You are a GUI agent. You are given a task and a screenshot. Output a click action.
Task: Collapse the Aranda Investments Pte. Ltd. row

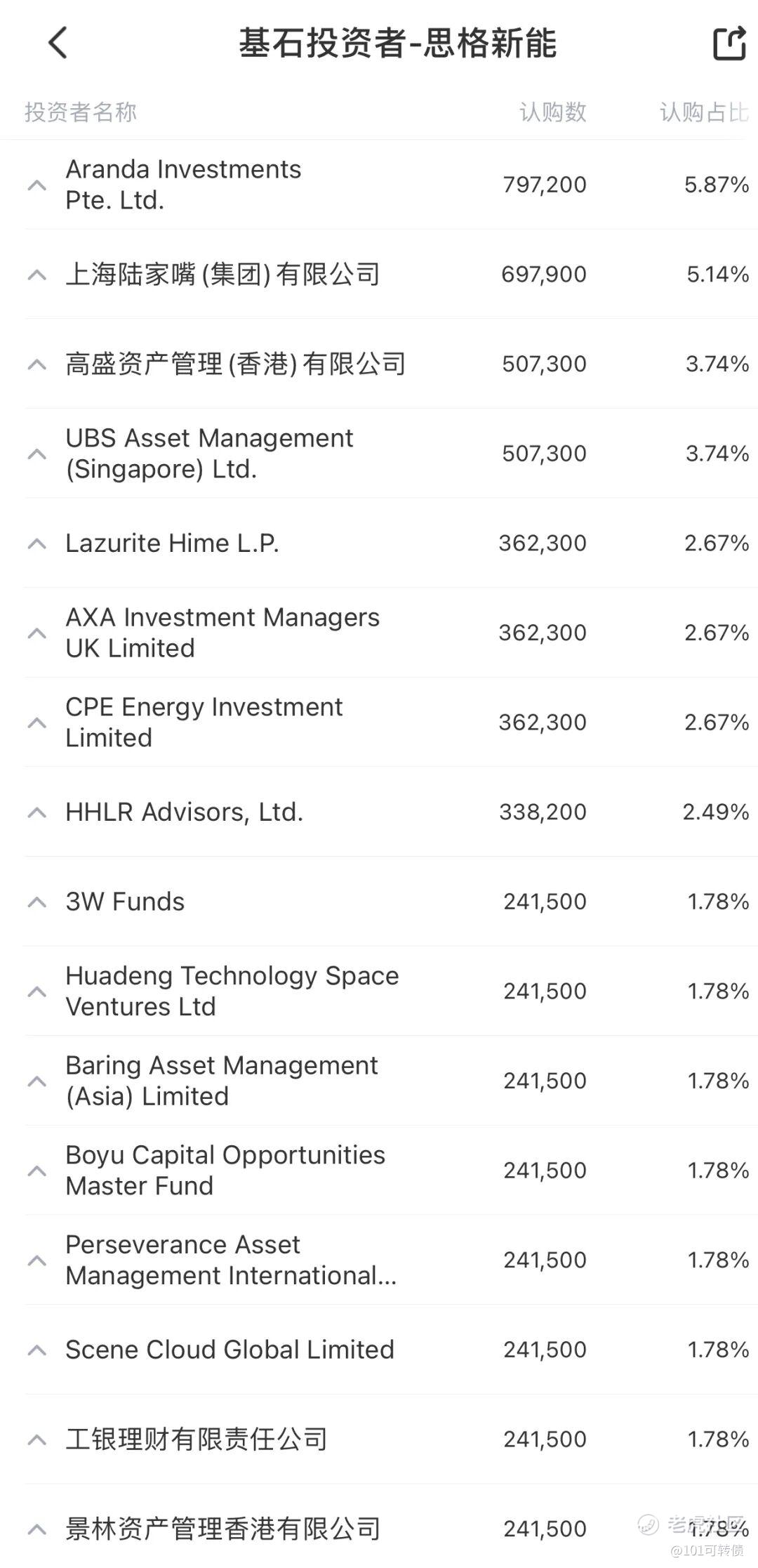(36, 185)
